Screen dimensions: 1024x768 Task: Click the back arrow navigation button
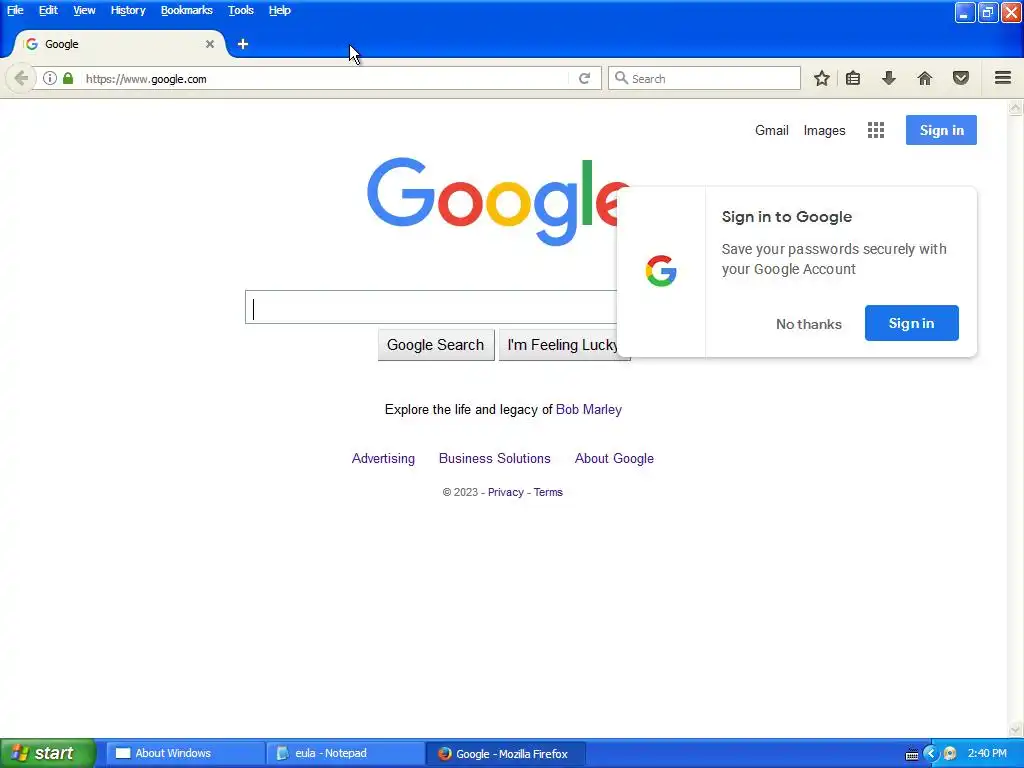[21, 78]
